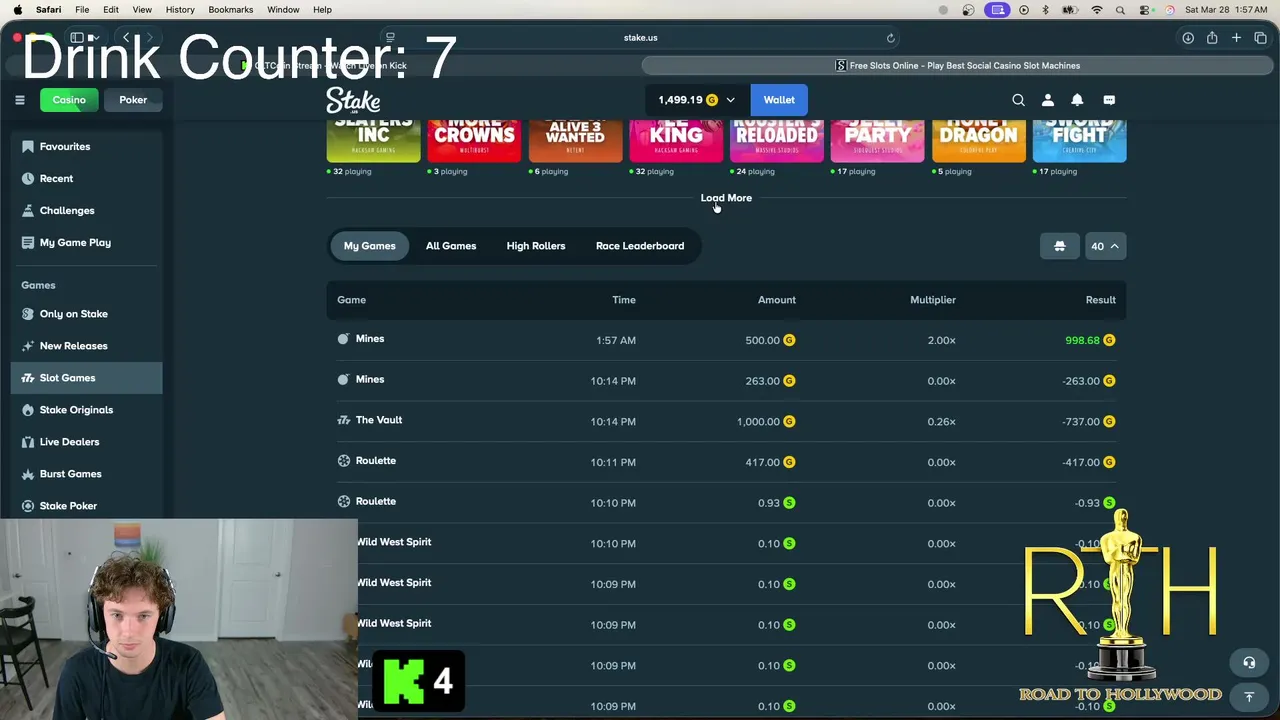
Task: Open a new Safari tab
Action: (1236, 38)
